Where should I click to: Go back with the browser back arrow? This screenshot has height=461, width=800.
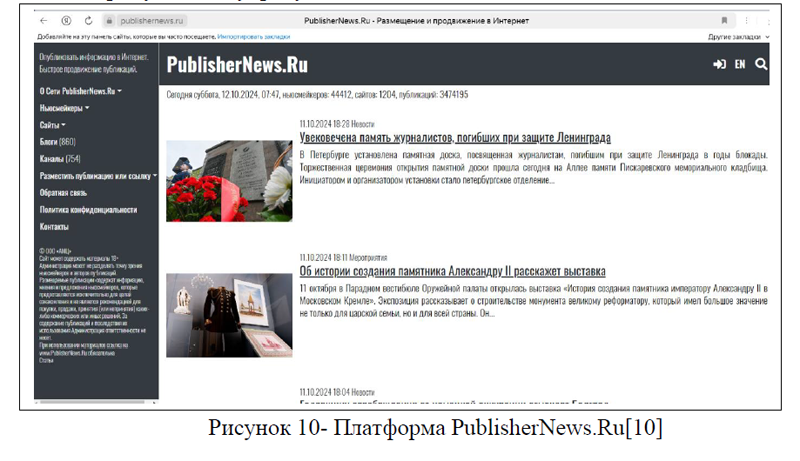43,21
